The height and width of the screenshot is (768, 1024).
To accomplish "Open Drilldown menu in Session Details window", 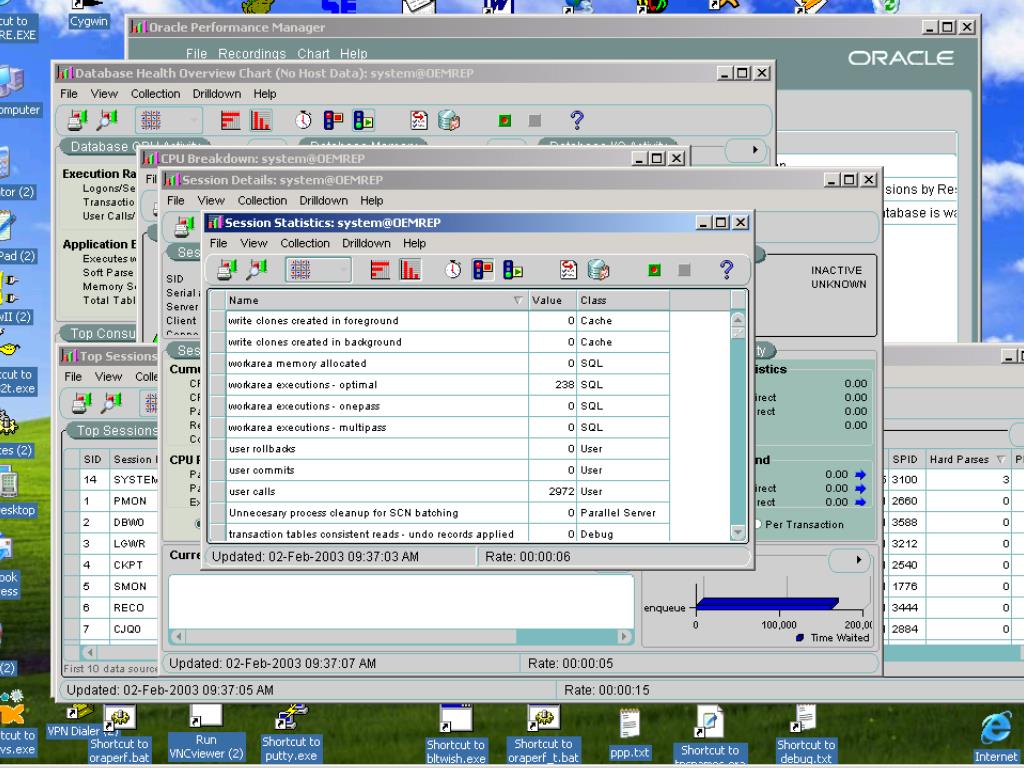I will pyautogui.click(x=323, y=200).
